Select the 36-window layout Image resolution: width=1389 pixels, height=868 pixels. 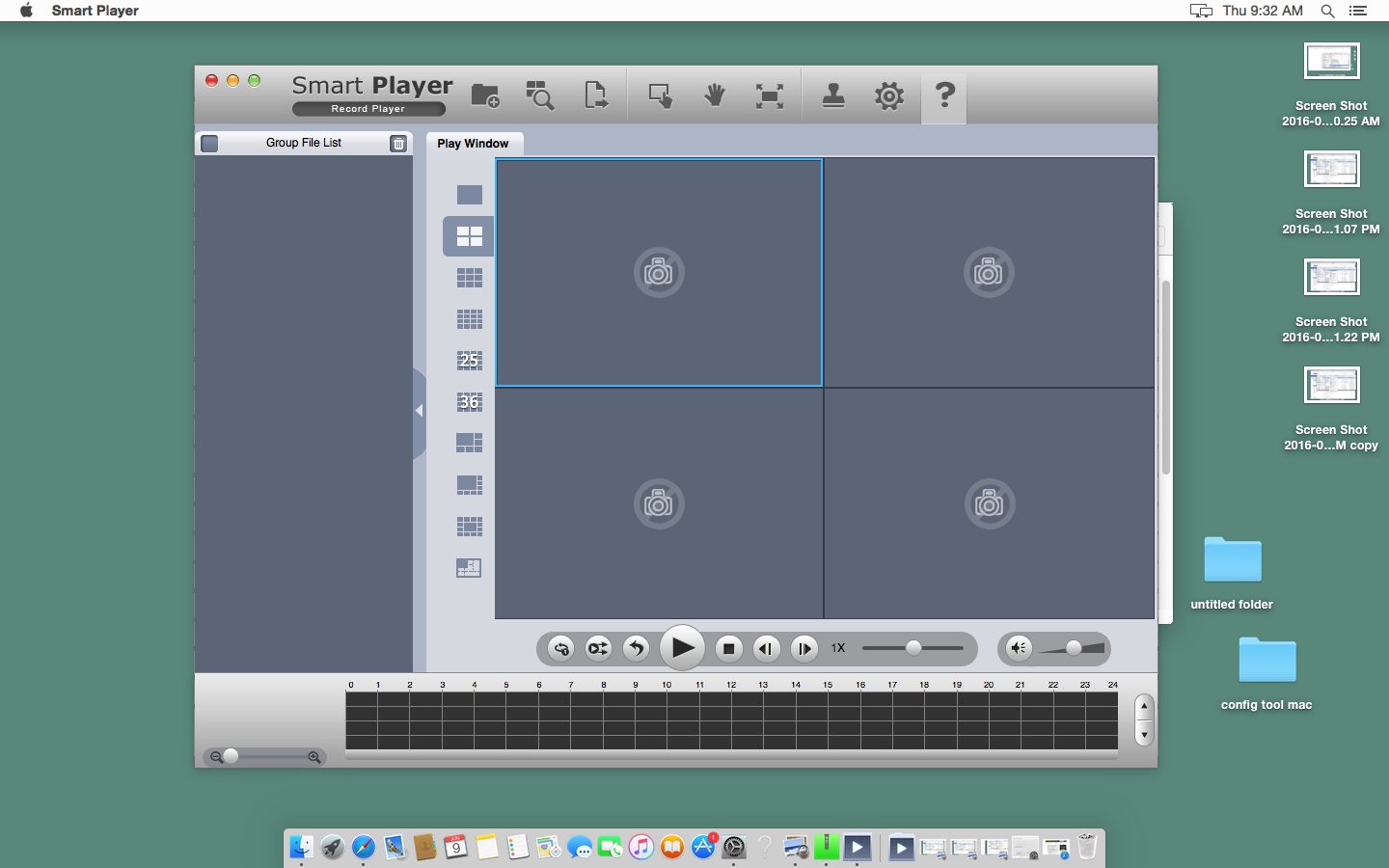tap(470, 401)
